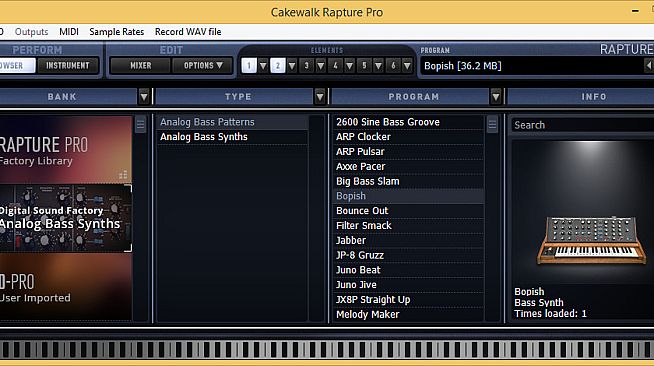Image resolution: width=654 pixels, height=366 pixels.
Task: Toggle Element 6 on or off
Action: [x=393, y=65]
